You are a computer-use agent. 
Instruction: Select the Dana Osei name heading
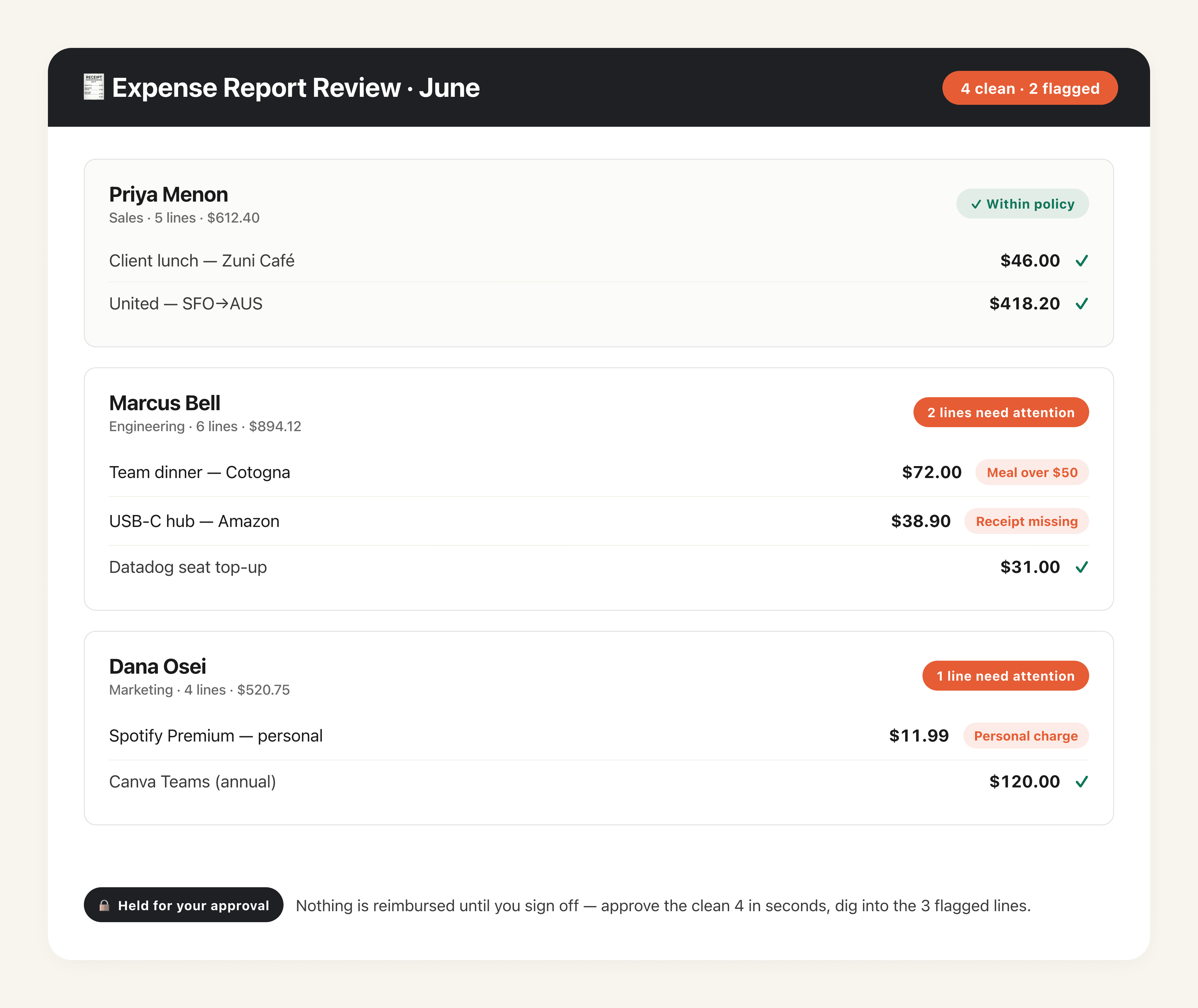pos(158,667)
